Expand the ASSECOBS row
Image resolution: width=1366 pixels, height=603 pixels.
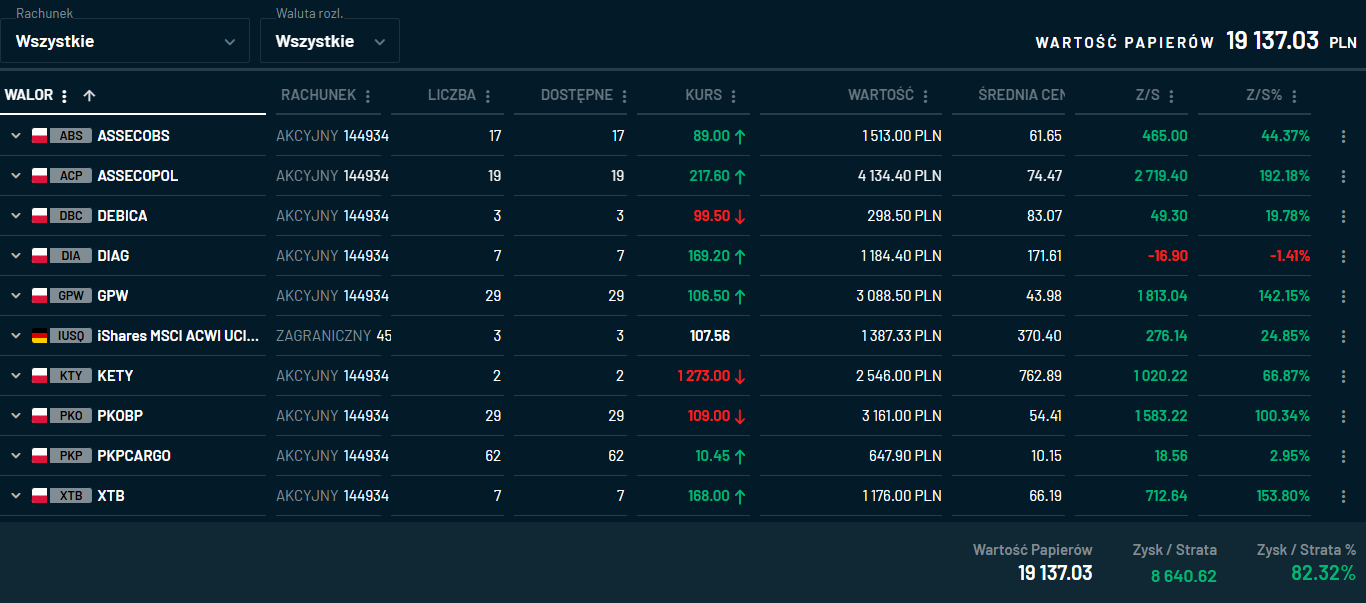16,135
